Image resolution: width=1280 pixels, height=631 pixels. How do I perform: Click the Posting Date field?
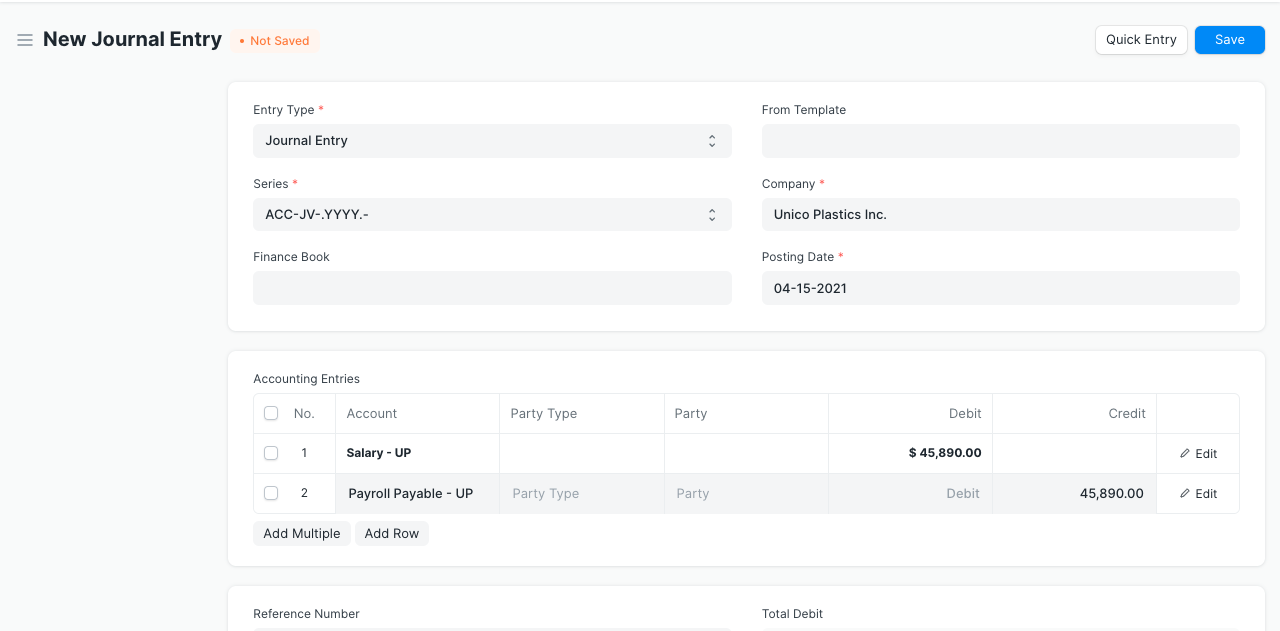(x=1000, y=288)
